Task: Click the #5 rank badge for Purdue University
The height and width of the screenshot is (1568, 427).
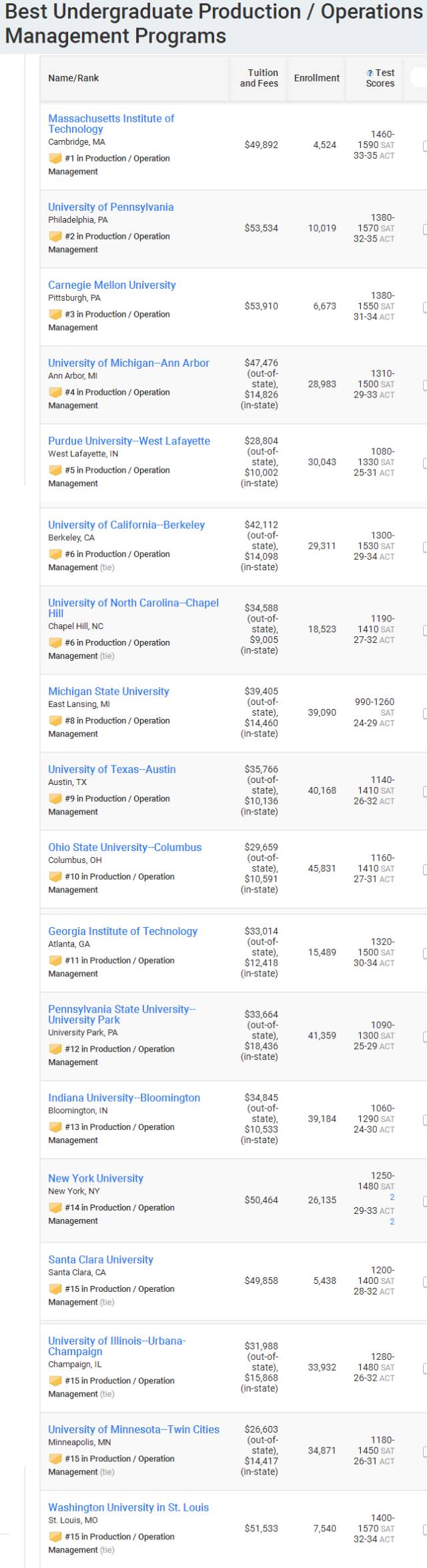Action: pyautogui.click(x=55, y=470)
